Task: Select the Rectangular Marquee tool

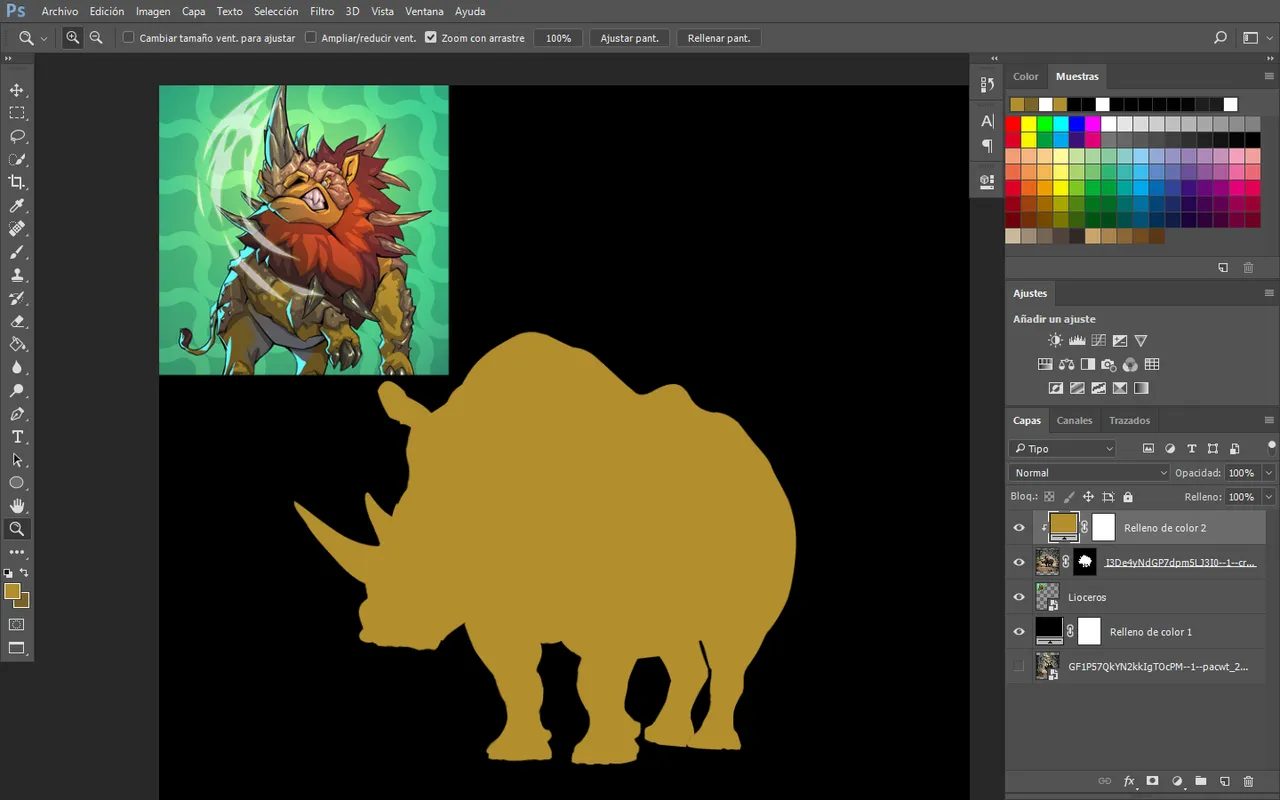Action: (17, 113)
